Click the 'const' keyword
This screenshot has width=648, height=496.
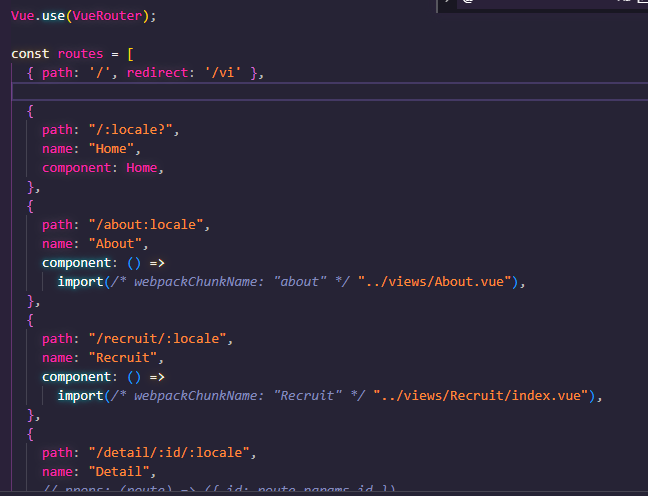(x=30, y=54)
